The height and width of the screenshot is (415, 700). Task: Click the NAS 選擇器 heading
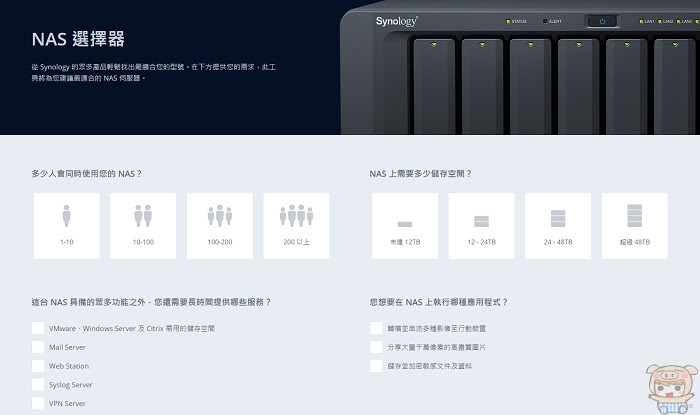point(78,39)
